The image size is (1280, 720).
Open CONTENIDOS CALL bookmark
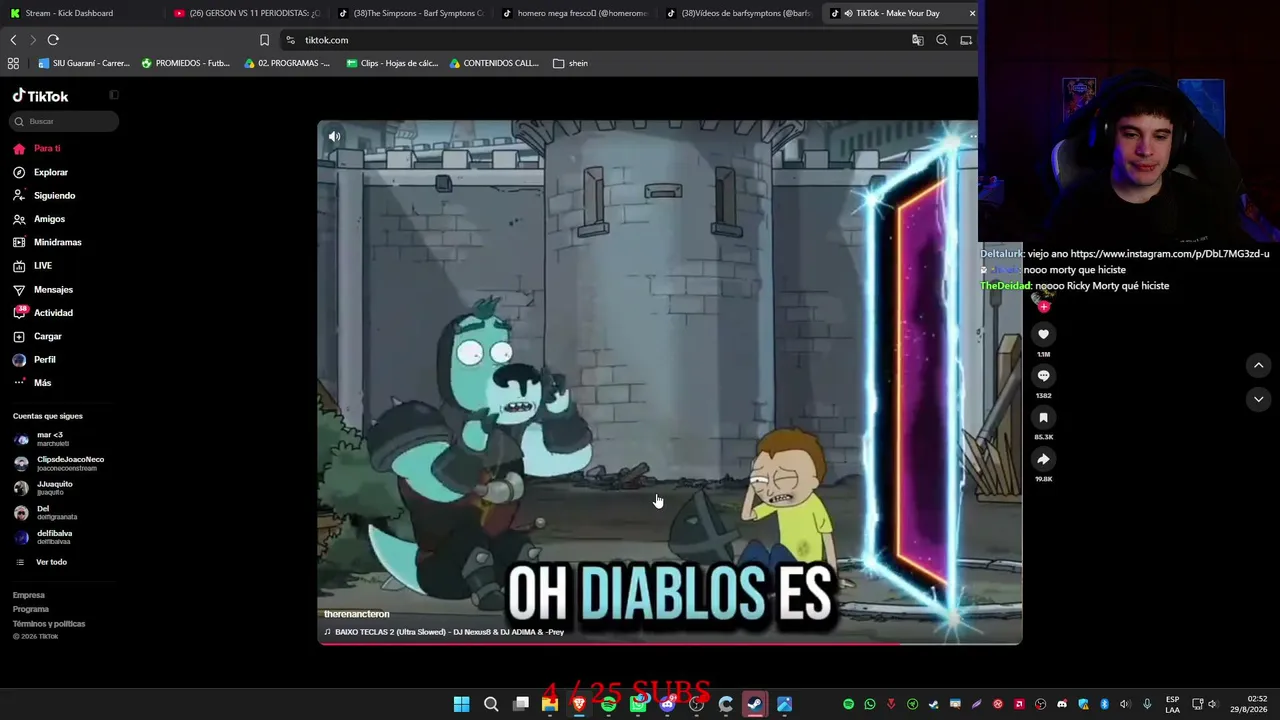494,63
